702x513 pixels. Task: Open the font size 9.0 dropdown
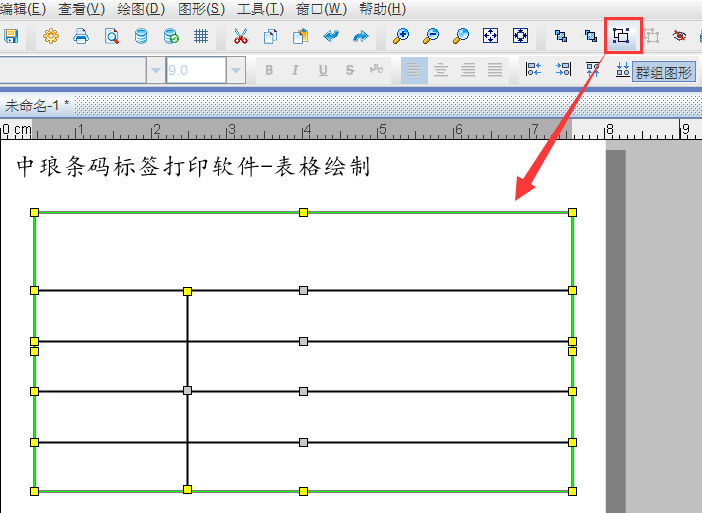[236, 70]
